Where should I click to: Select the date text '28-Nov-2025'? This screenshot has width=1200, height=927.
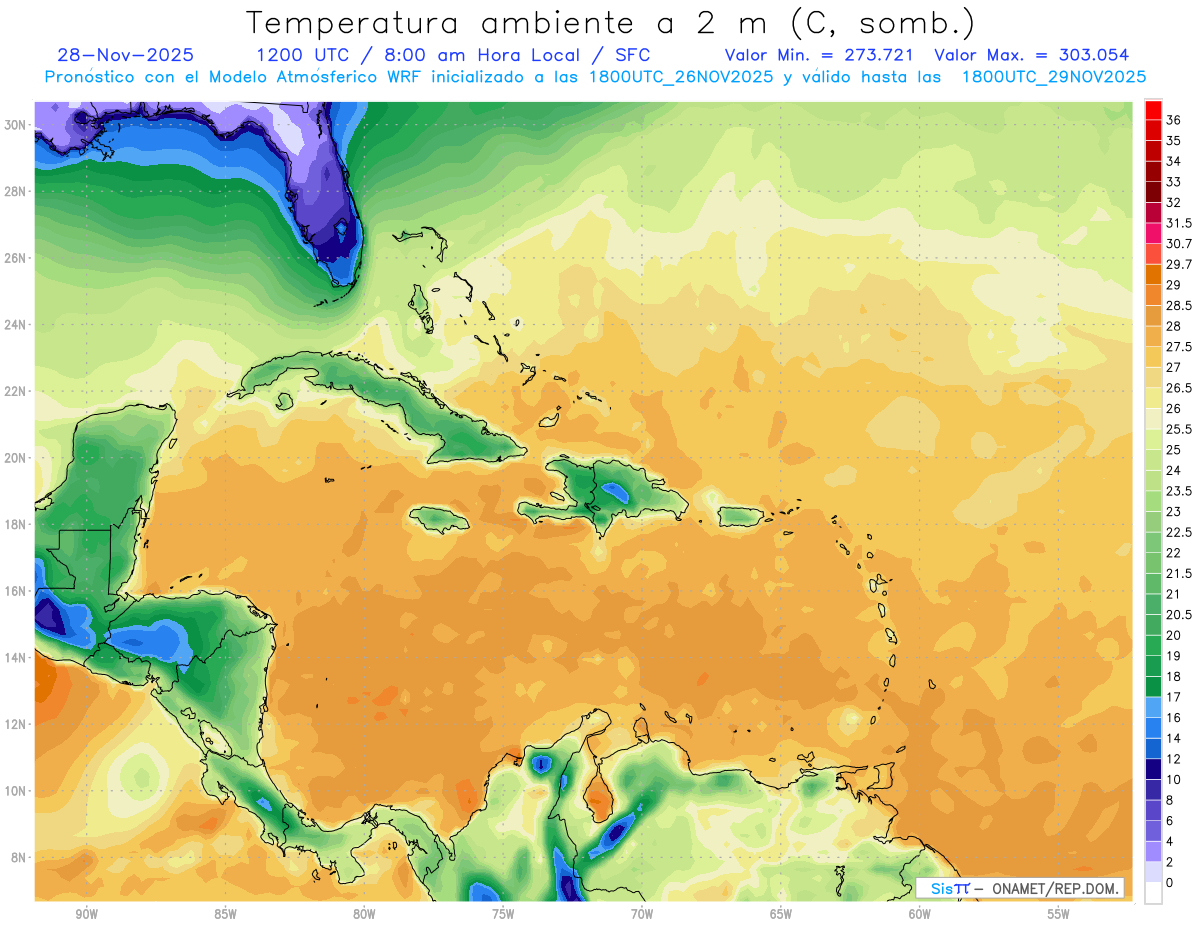tap(126, 55)
